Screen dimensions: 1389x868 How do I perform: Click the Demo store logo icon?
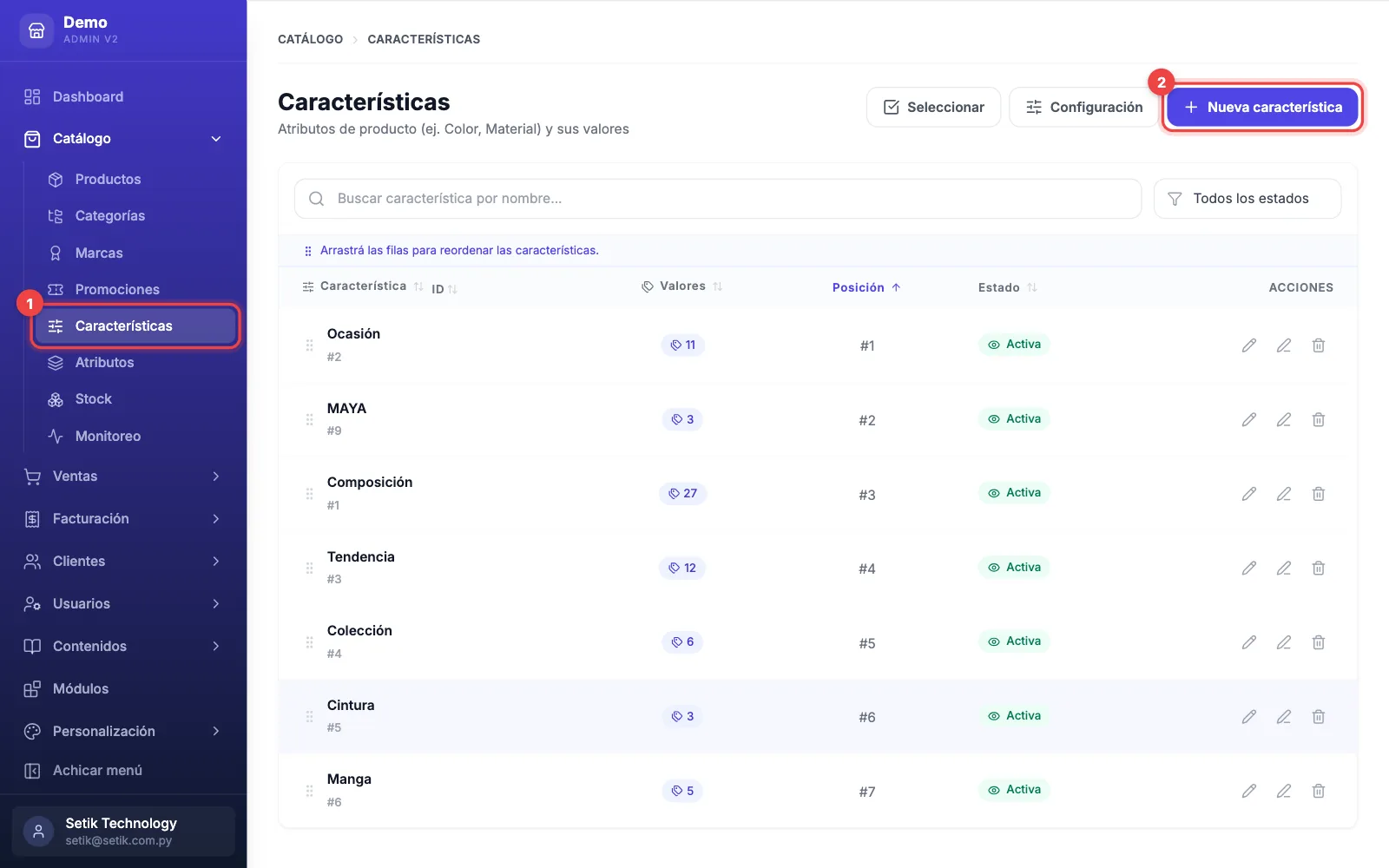point(36,30)
